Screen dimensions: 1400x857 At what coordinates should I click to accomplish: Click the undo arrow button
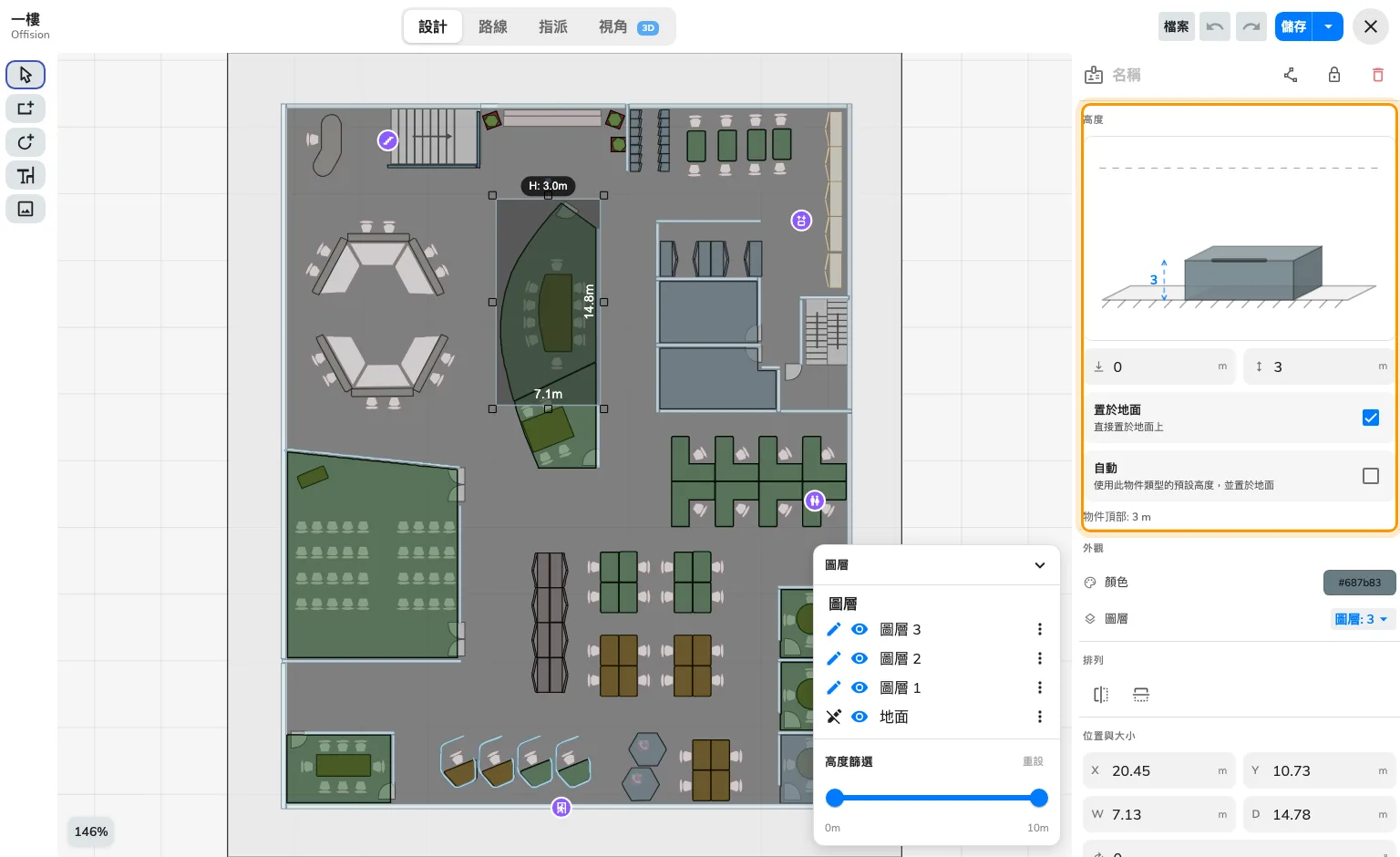pos(1215,26)
